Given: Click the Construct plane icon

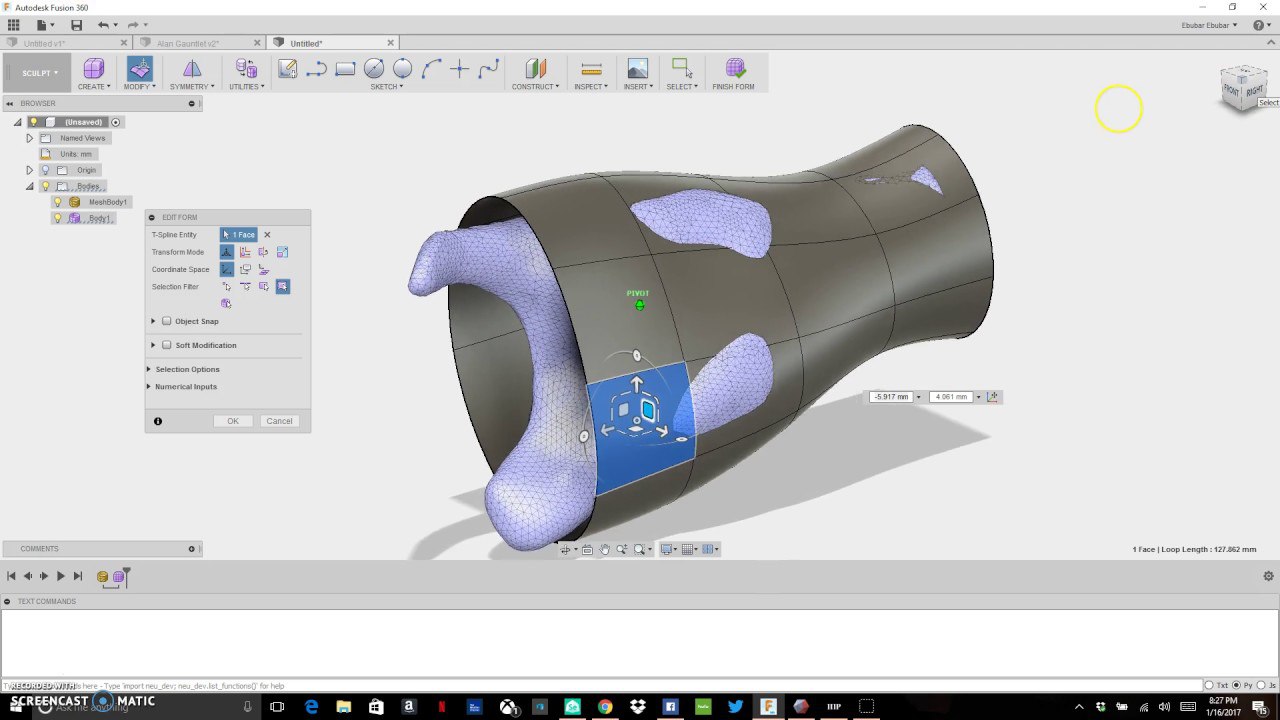Looking at the screenshot, I should click(536, 68).
